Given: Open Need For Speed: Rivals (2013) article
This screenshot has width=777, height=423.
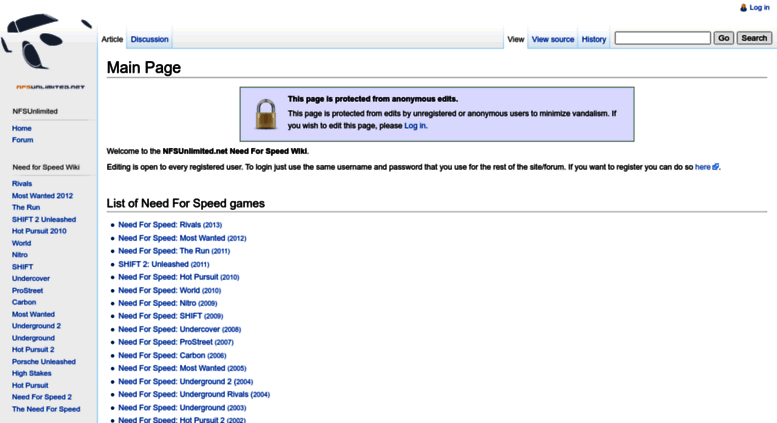Looking at the screenshot, I should 170,225.
